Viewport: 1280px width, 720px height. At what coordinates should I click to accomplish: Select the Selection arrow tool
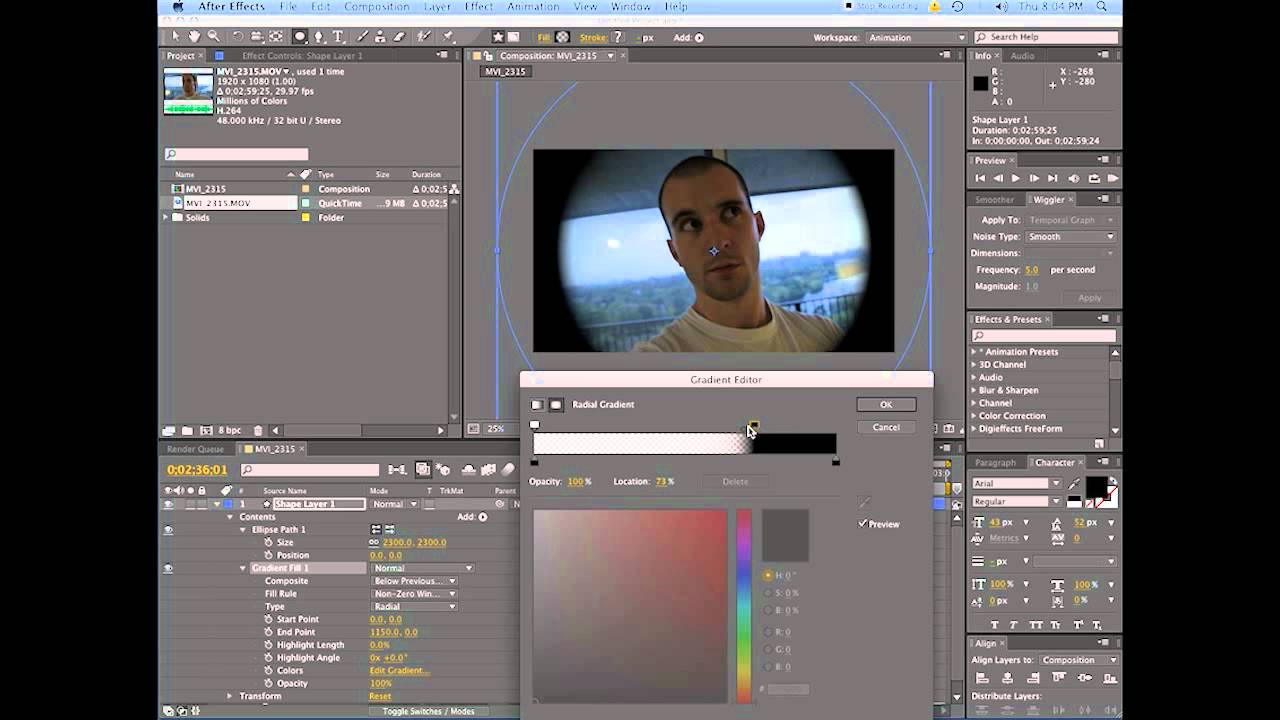[176, 37]
